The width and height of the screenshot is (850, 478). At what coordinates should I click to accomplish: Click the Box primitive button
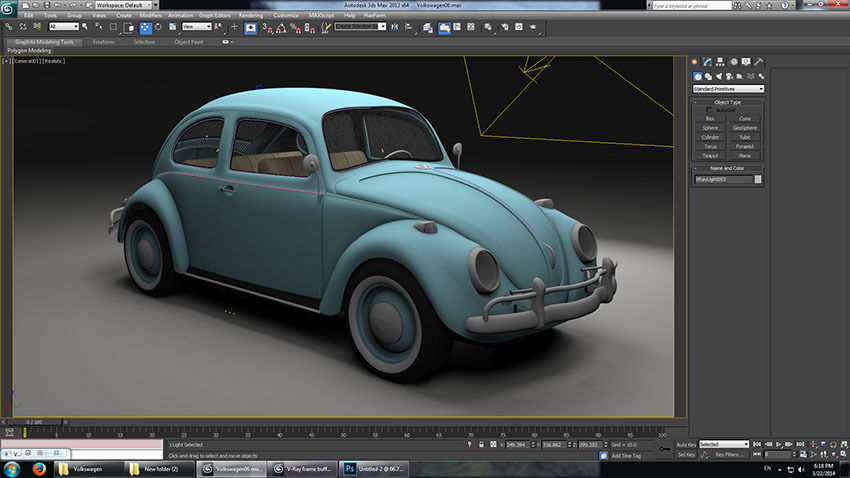click(x=710, y=119)
